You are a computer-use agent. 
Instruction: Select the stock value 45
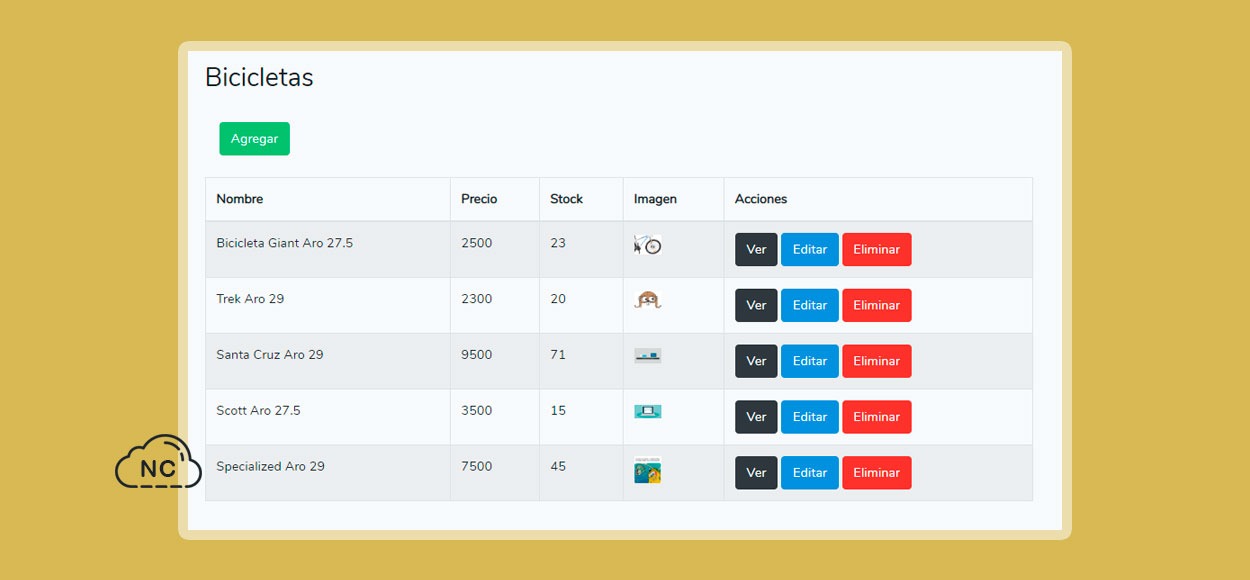pyautogui.click(x=558, y=467)
